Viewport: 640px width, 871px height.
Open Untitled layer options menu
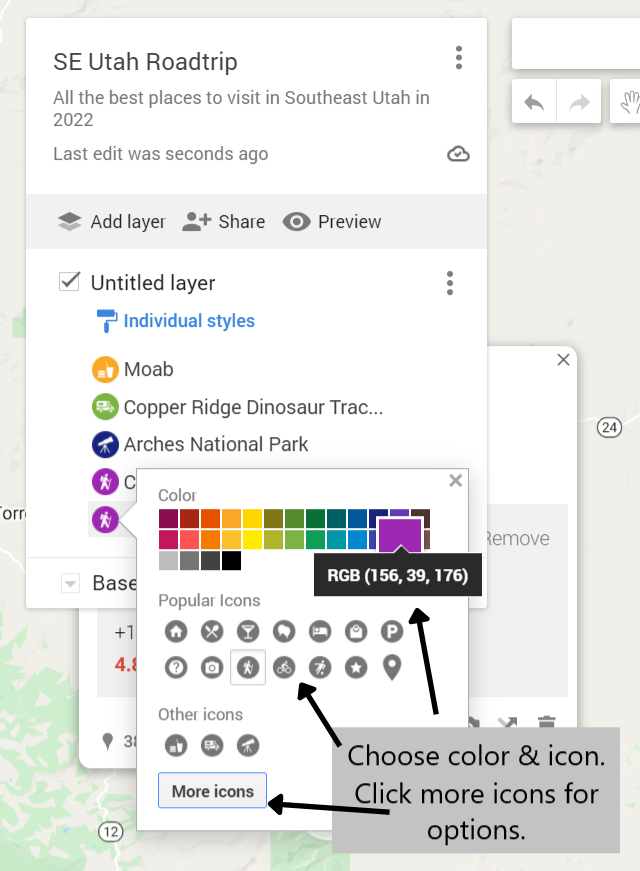(450, 283)
